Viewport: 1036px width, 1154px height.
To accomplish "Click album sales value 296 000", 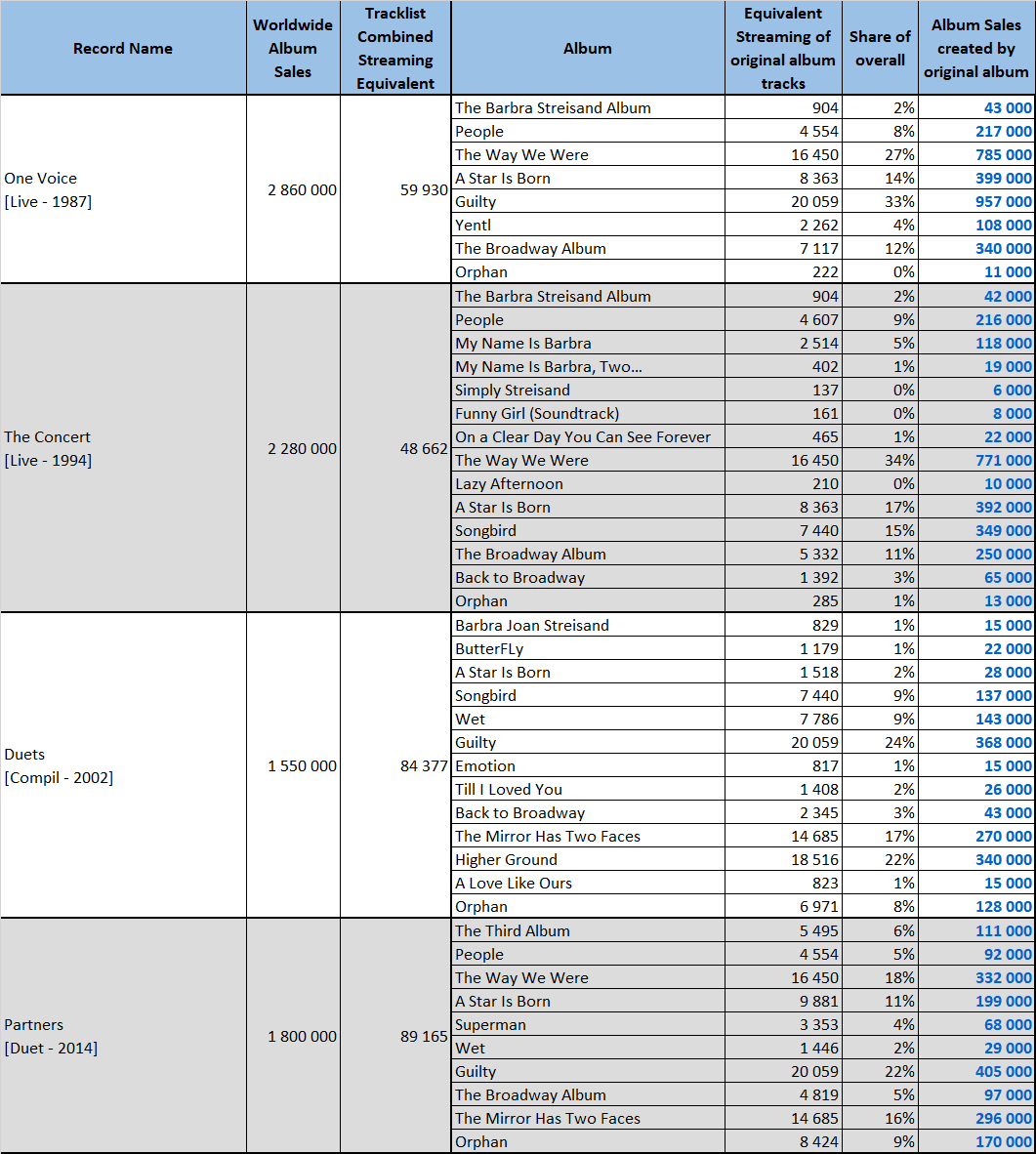I will pos(976,1118).
